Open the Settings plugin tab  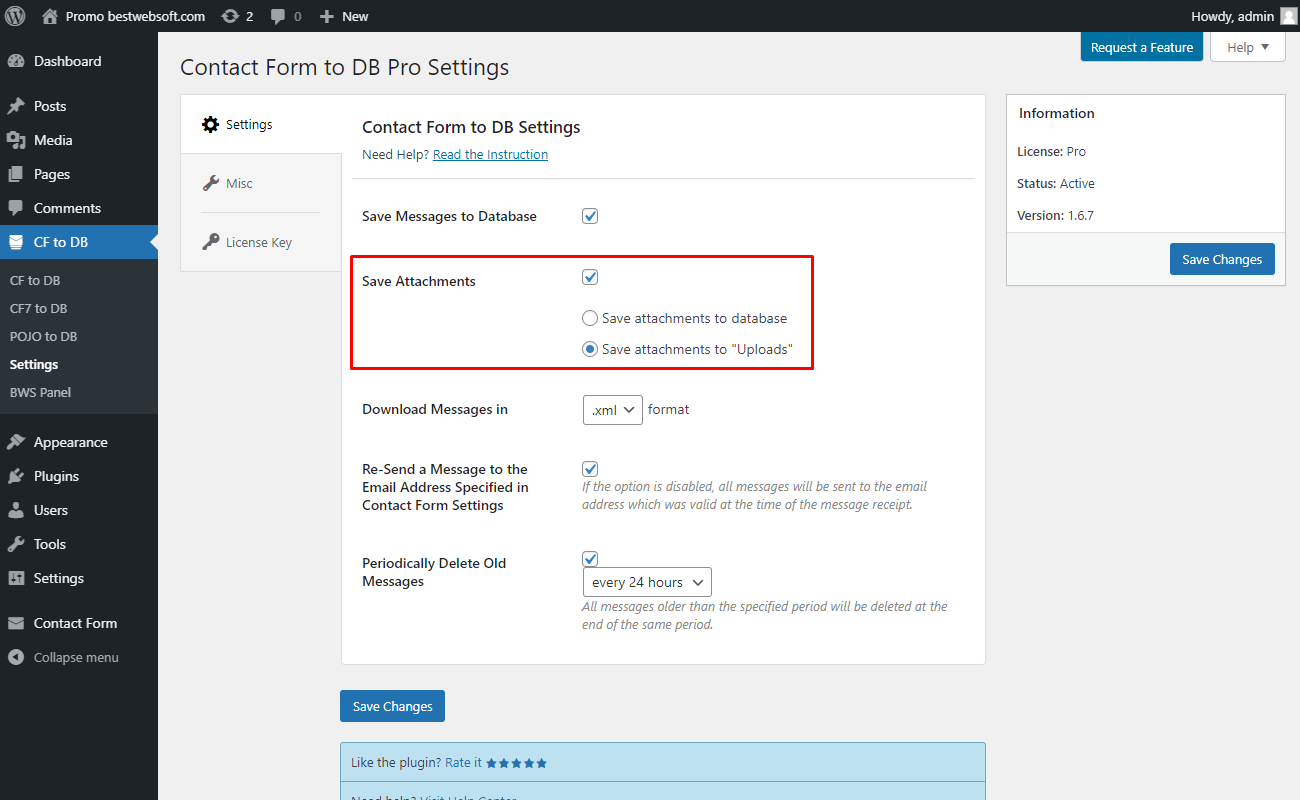click(x=261, y=125)
